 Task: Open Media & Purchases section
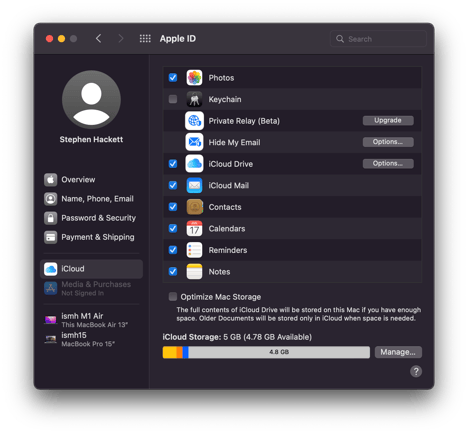click(91, 288)
